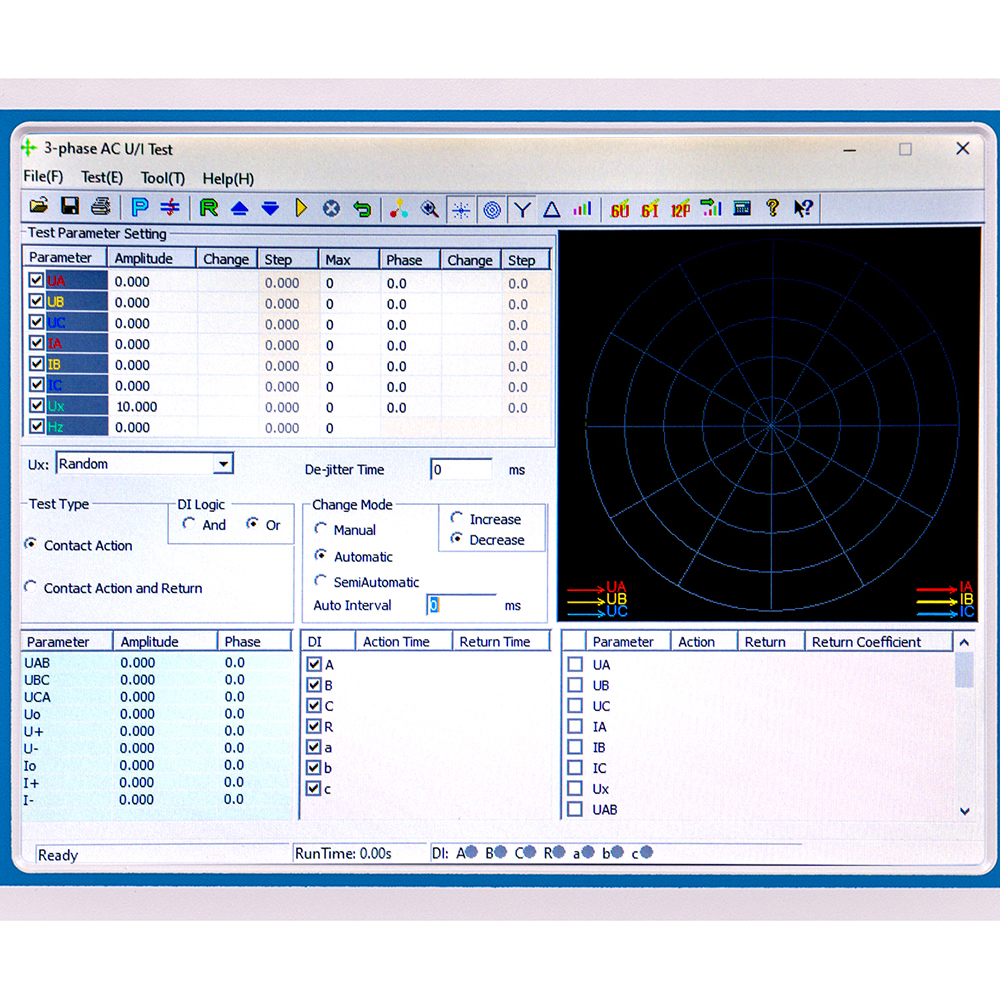
Task: Click the De-jitter Time input field
Action: (461, 469)
